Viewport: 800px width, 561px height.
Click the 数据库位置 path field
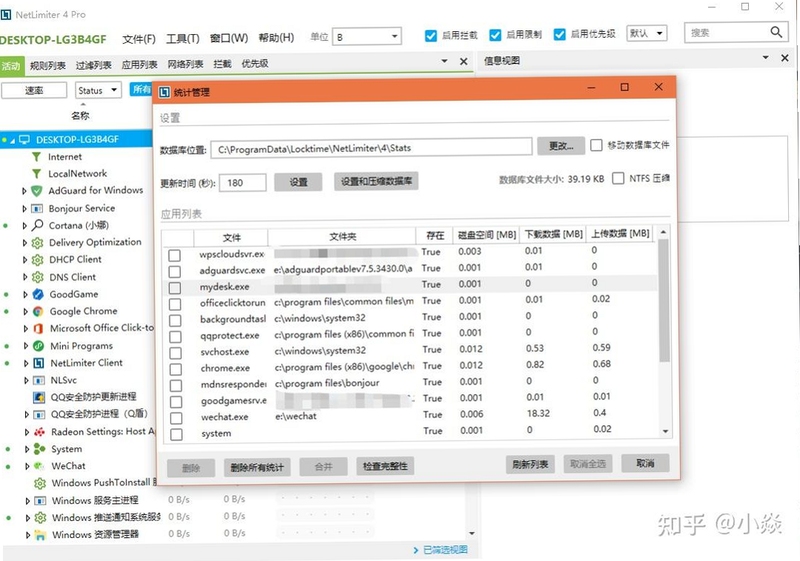coord(371,148)
